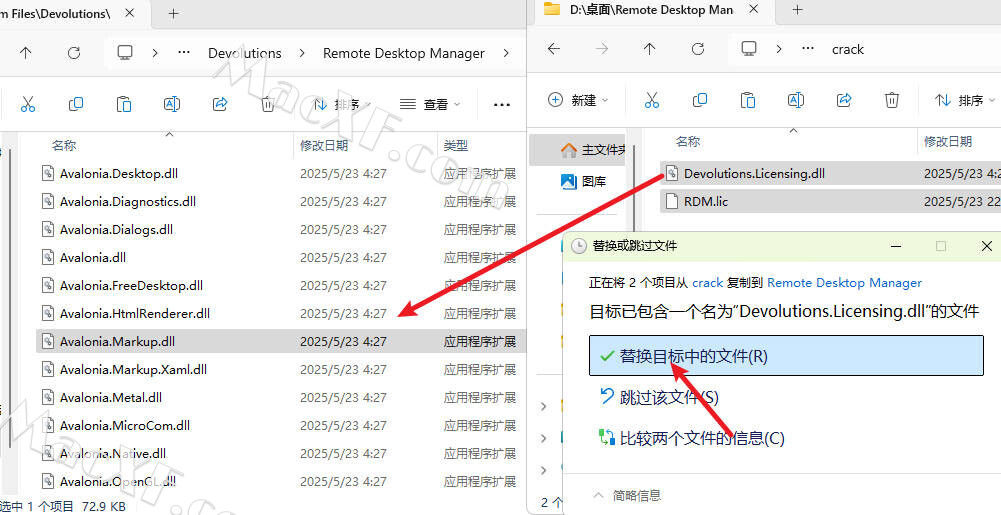Expand chevron after Remote Desktop Manager breadcrumb

(x=506, y=53)
